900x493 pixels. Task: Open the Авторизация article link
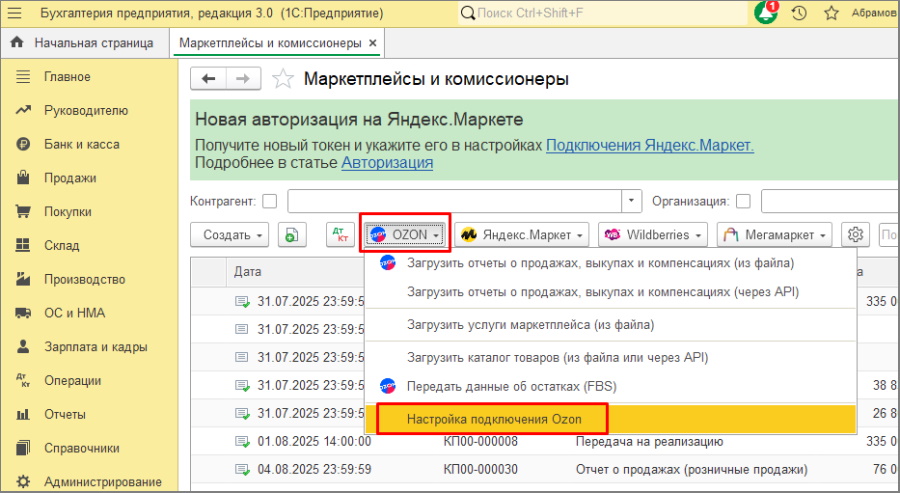pos(387,163)
